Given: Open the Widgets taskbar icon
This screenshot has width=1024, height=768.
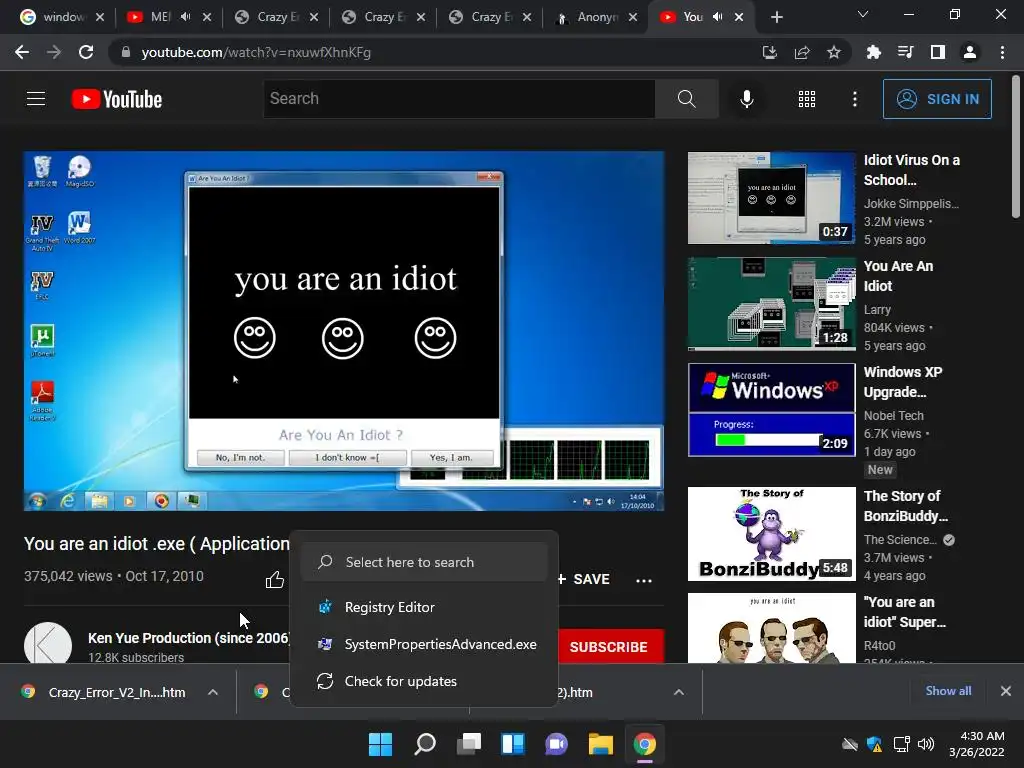Looking at the screenshot, I should point(513,744).
